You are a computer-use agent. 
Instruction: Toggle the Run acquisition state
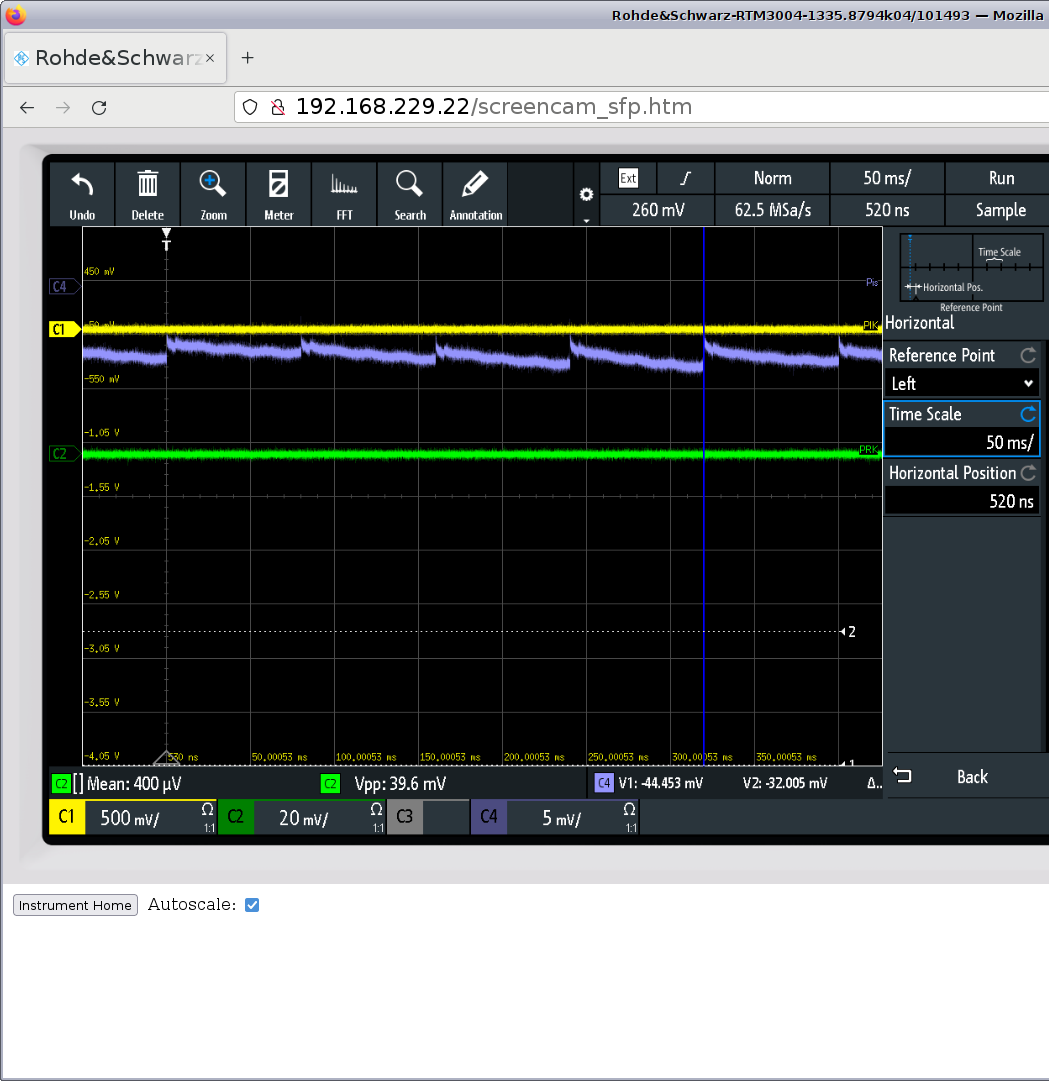1000,178
